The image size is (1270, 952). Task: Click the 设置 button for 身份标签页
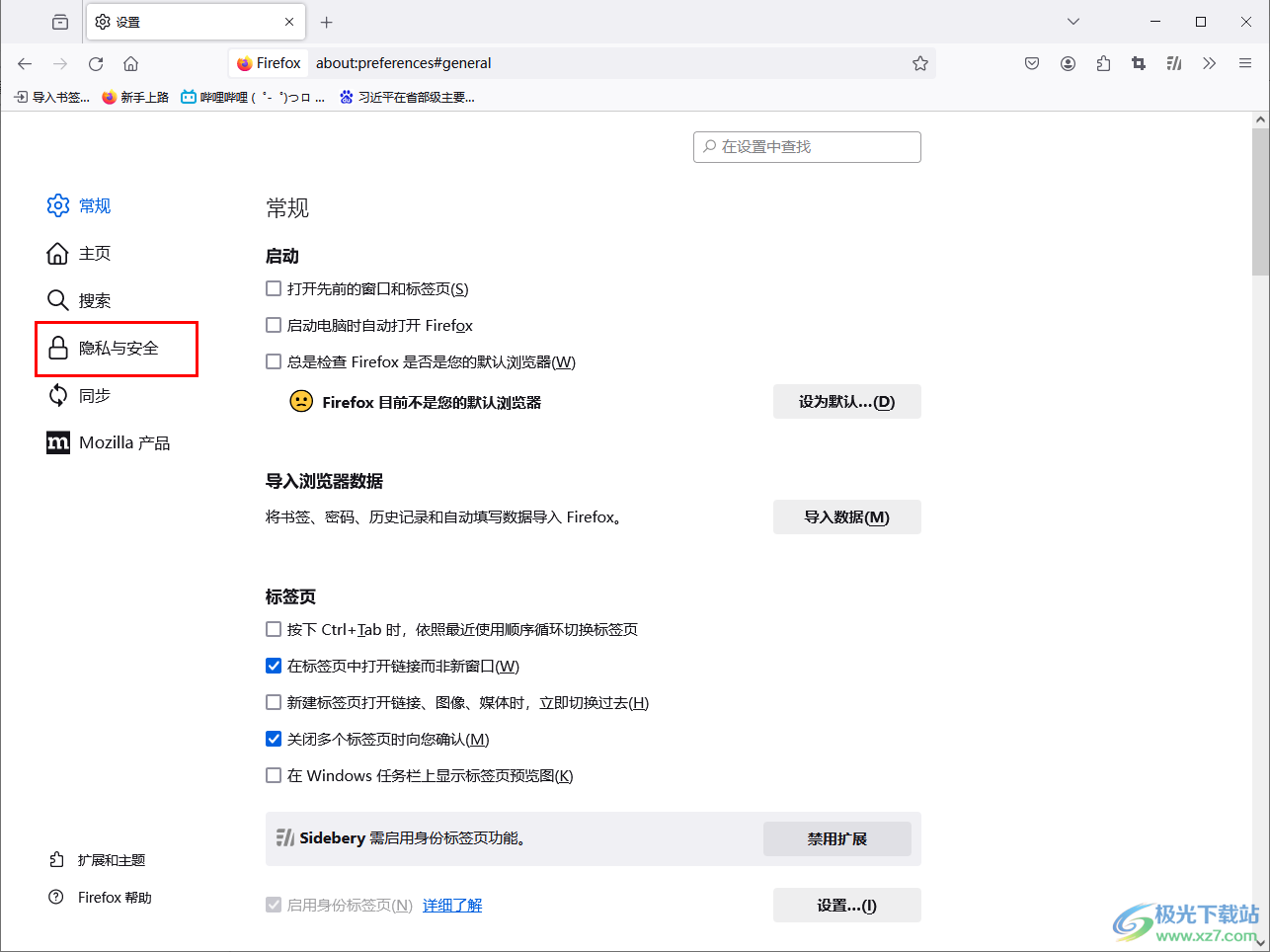[x=846, y=906]
